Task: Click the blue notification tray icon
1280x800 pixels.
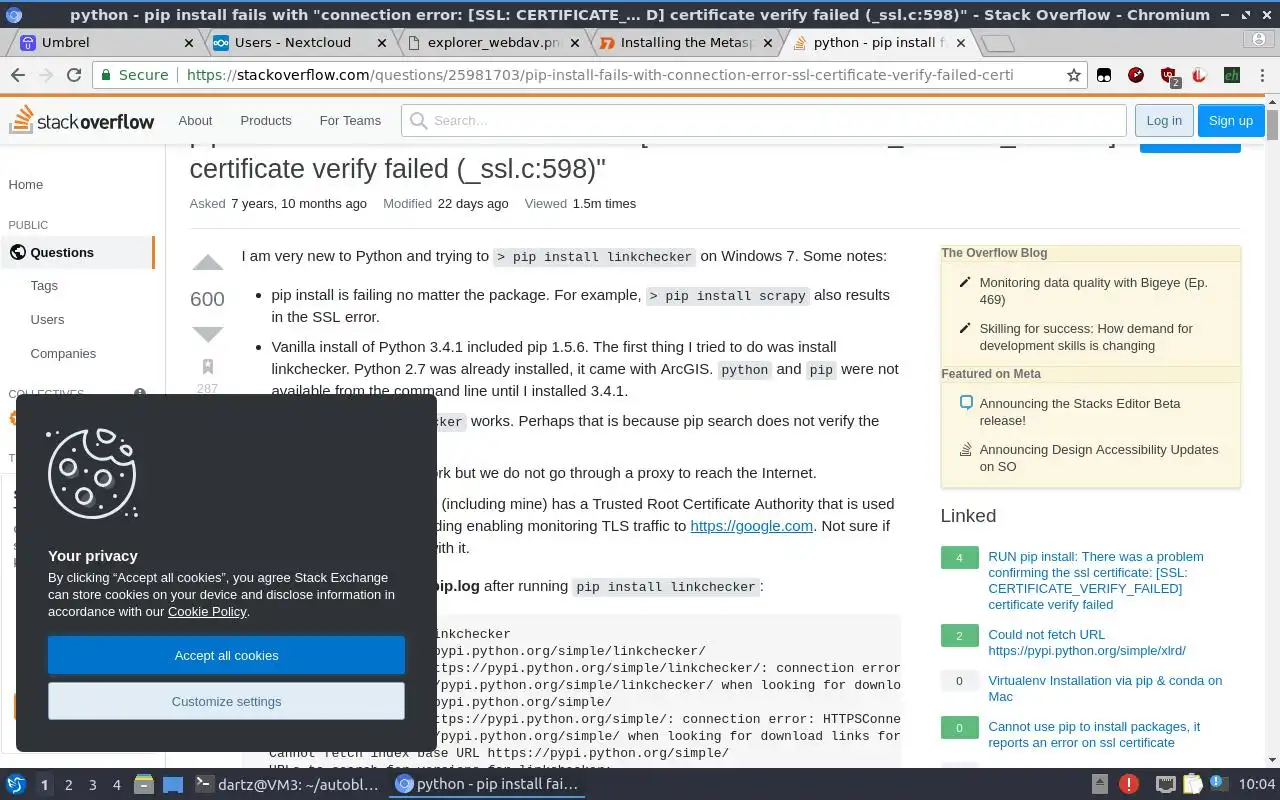Action: click(x=1218, y=784)
